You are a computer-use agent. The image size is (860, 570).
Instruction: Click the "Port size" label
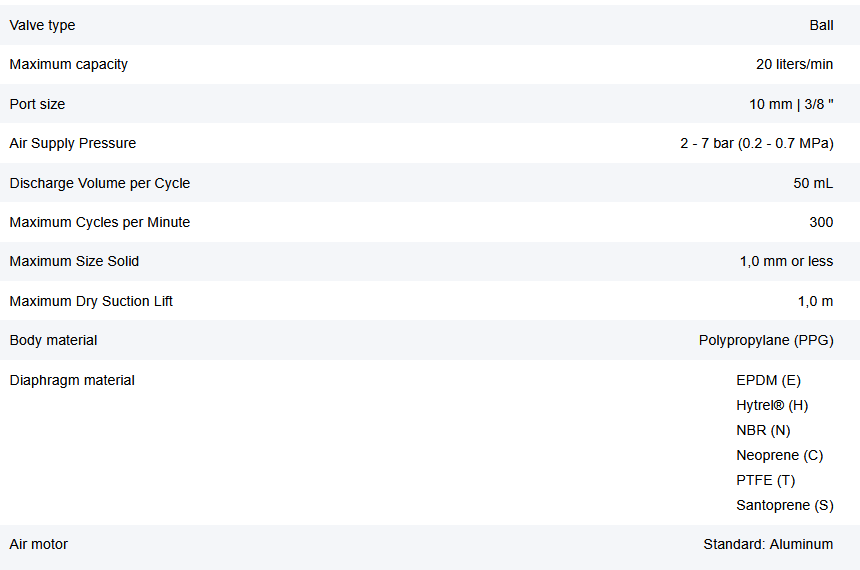37,104
